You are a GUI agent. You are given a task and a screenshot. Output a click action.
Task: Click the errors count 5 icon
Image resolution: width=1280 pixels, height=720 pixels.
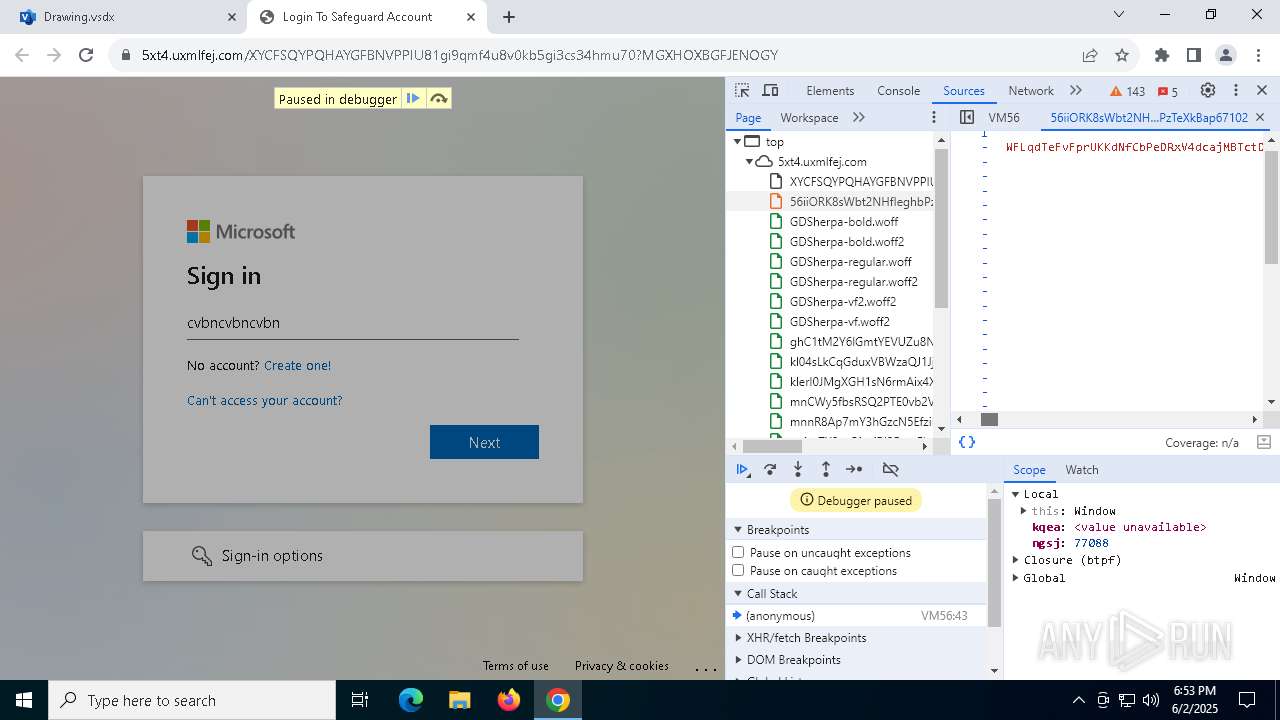tap(1168, 91)
